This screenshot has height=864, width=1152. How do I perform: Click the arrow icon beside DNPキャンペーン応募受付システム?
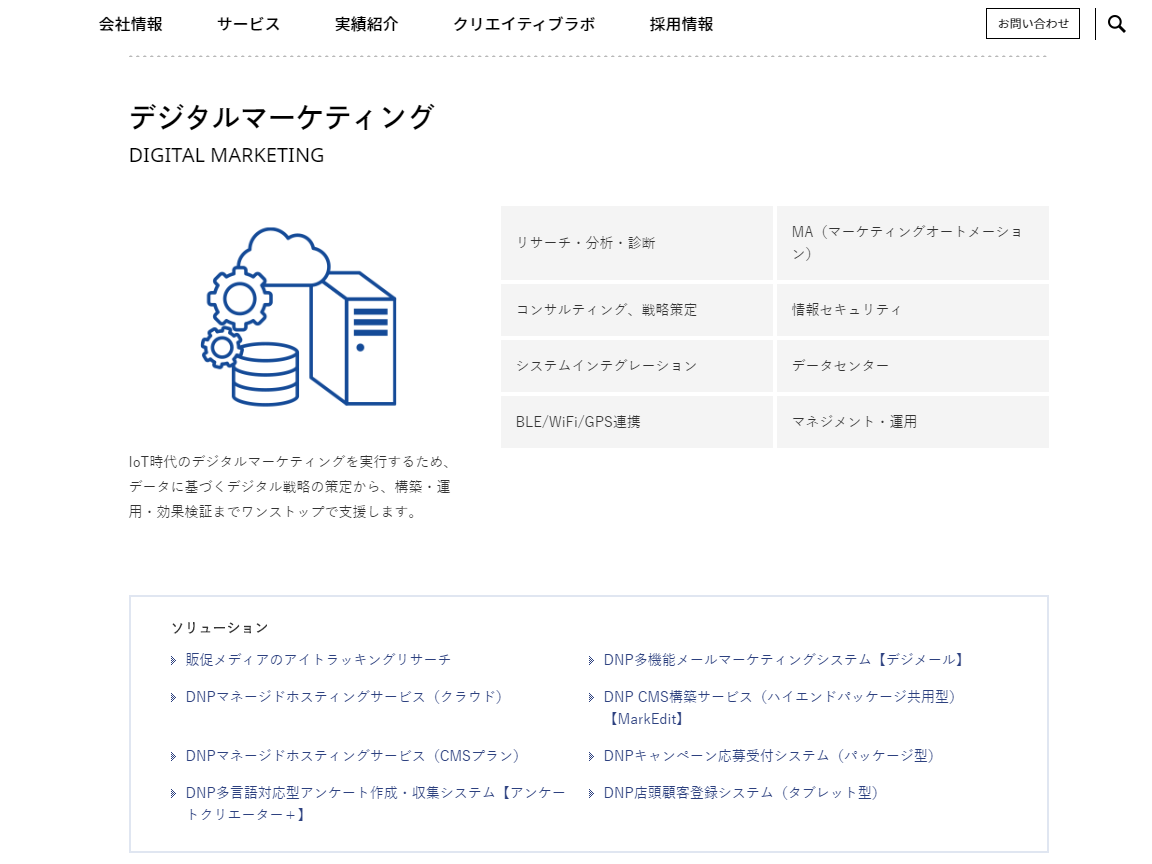click(590, 756)
